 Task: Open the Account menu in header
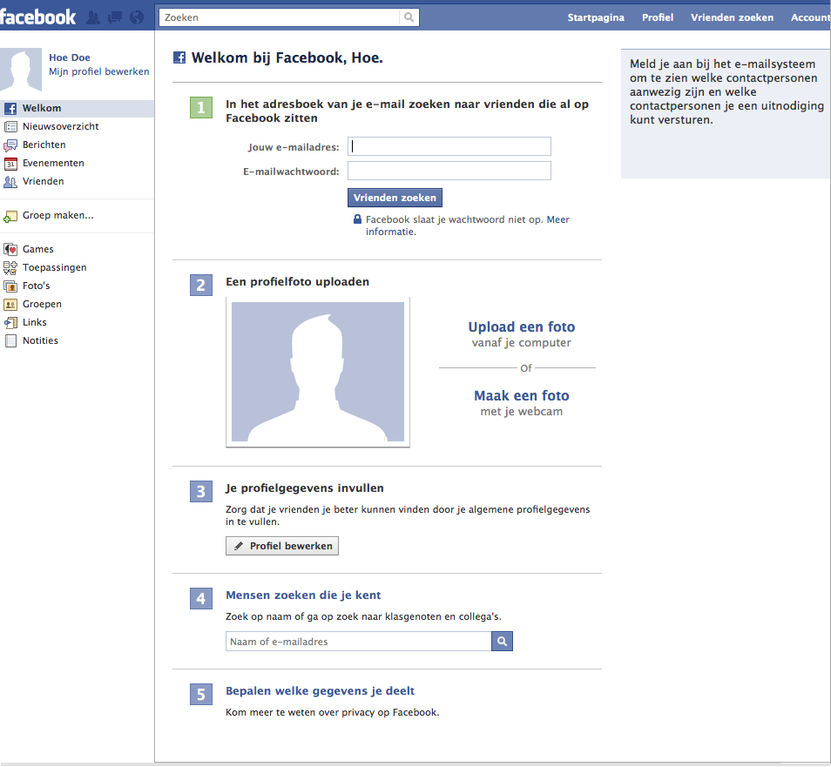(x=809, y=18)
